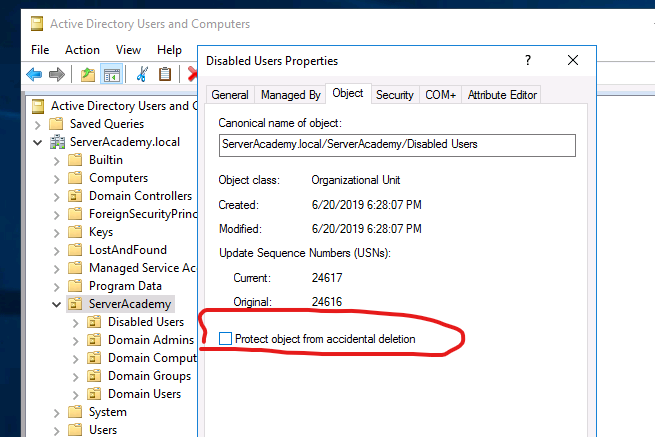Click the Active Directory title bar icon
The height and width of the screenshot is (437, 655).
click(37, 24)
